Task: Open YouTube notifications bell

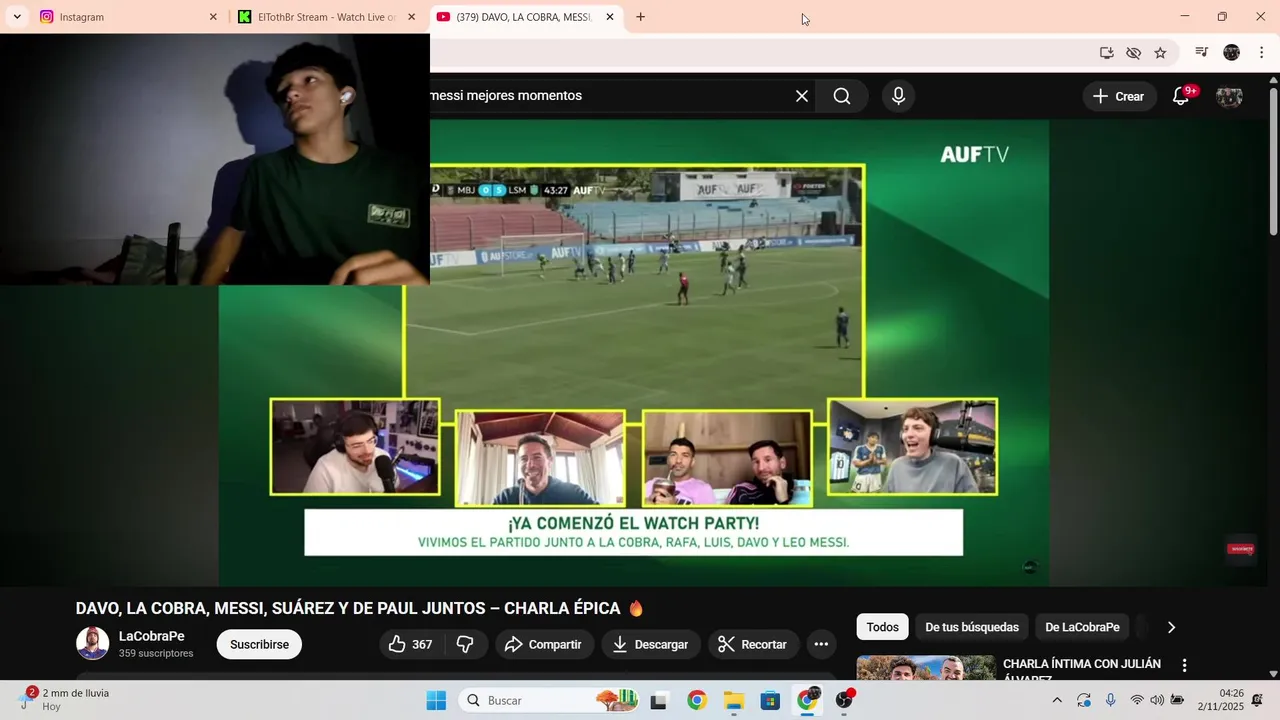Action: click(1181, 96)
